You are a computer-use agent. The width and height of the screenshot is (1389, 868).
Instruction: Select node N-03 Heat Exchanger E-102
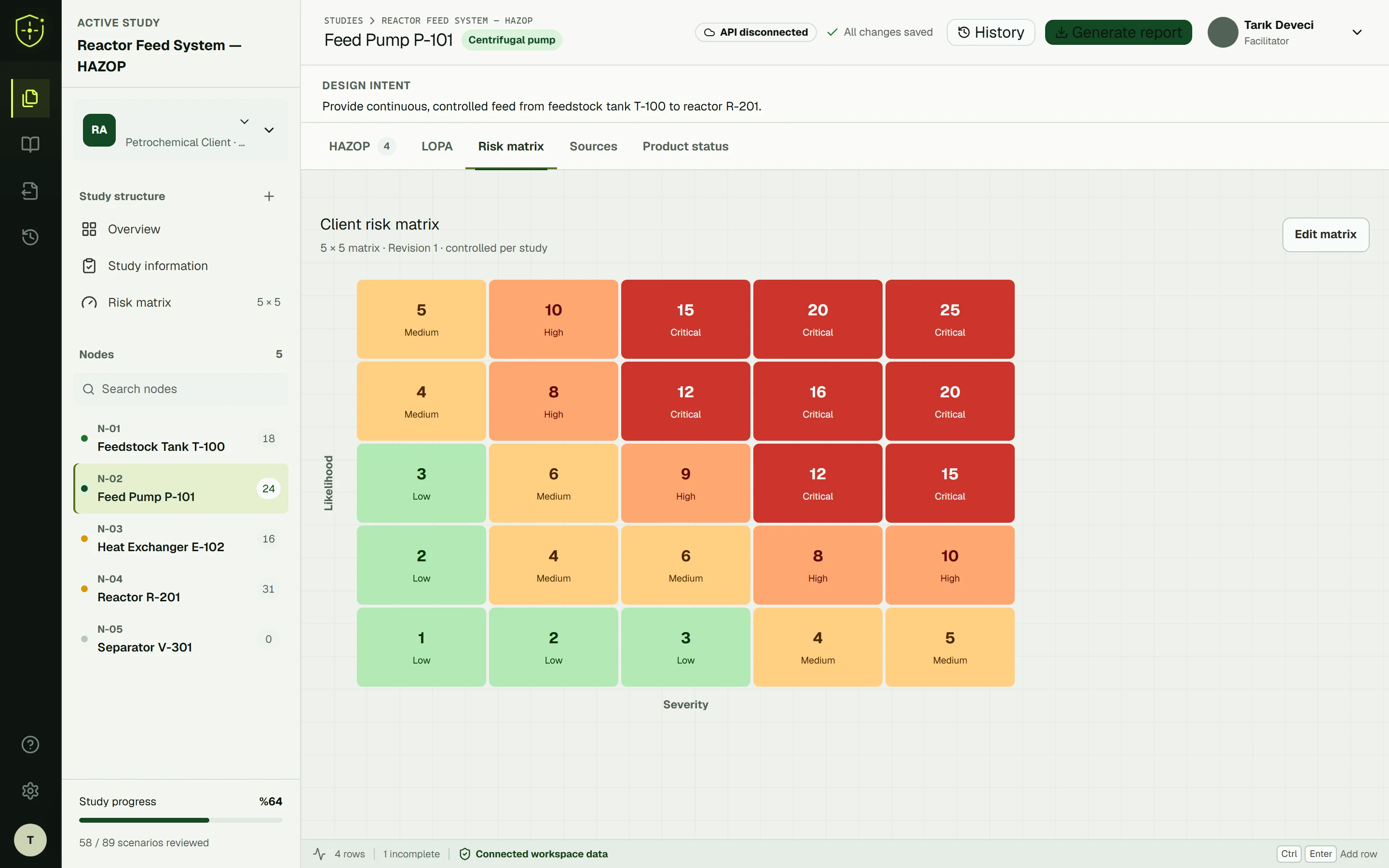pos(181,539)
